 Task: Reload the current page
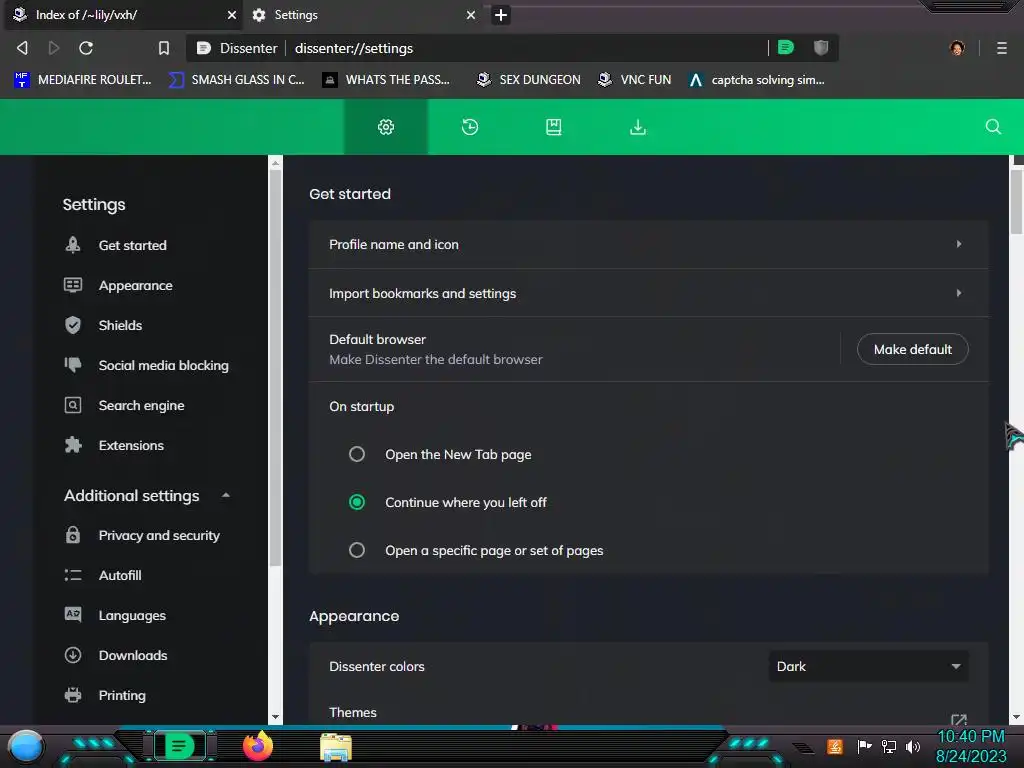pos(86,48)
